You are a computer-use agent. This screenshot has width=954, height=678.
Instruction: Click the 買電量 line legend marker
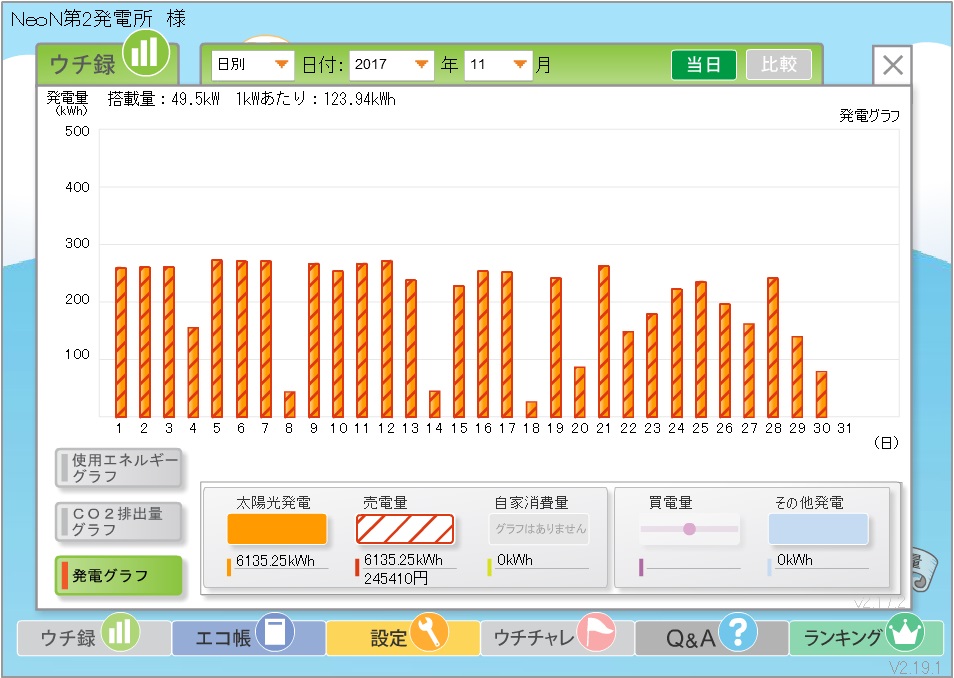tap(689, 529)
